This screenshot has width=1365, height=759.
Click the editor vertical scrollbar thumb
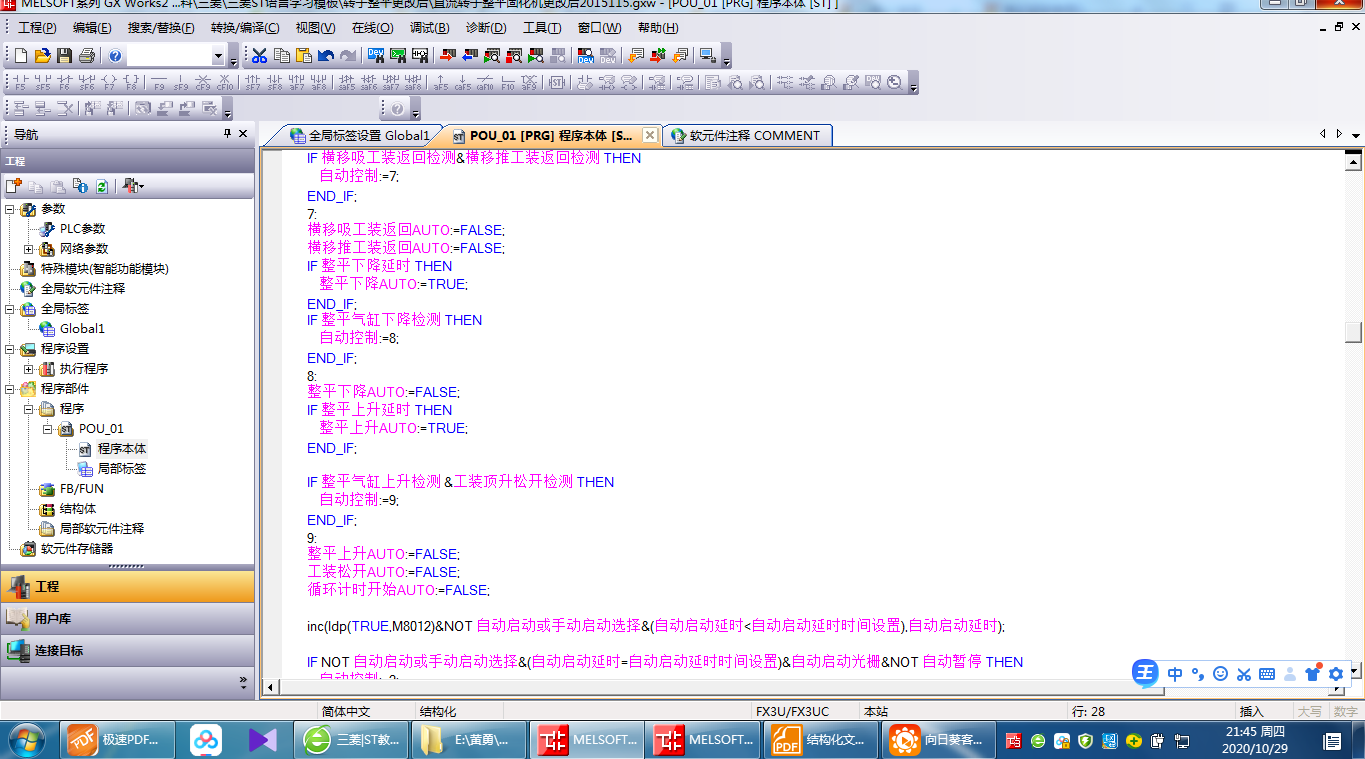[x=1353, y=332]
